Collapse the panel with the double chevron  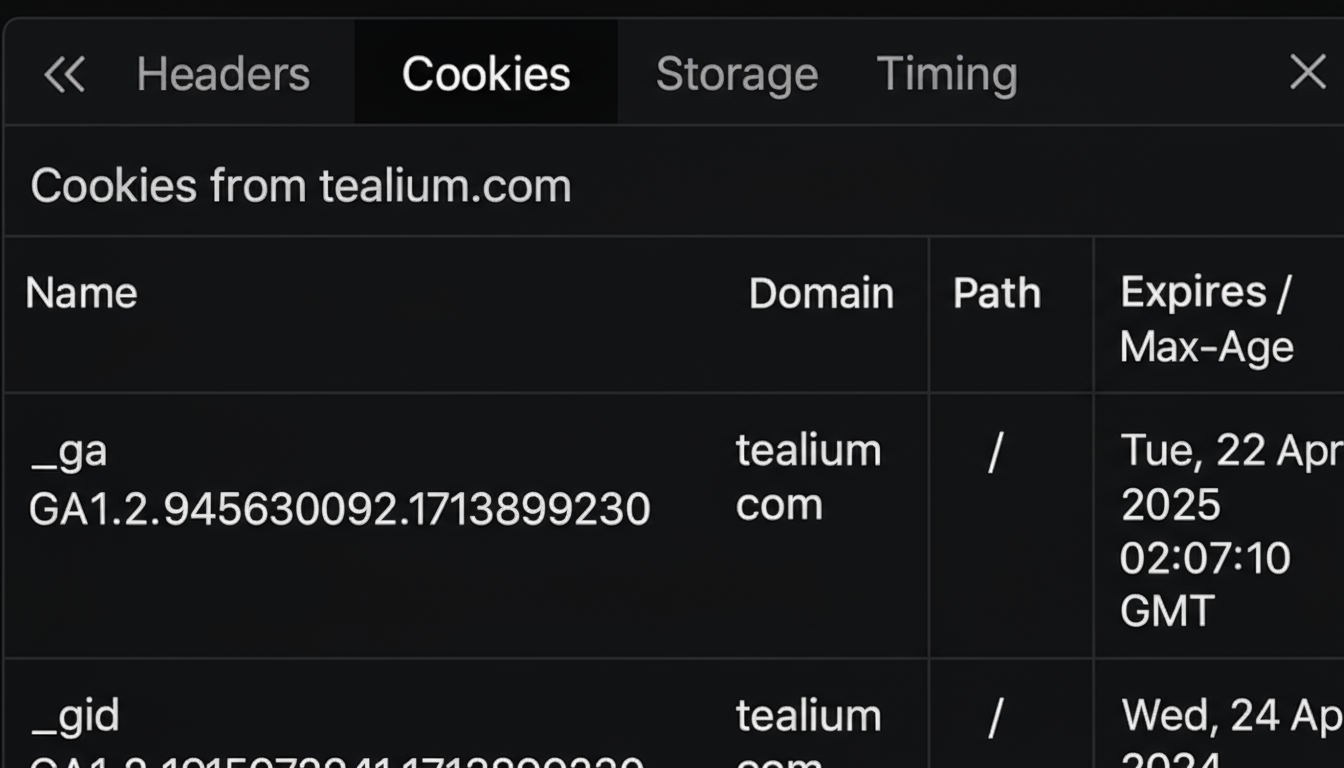coord(65,74)
